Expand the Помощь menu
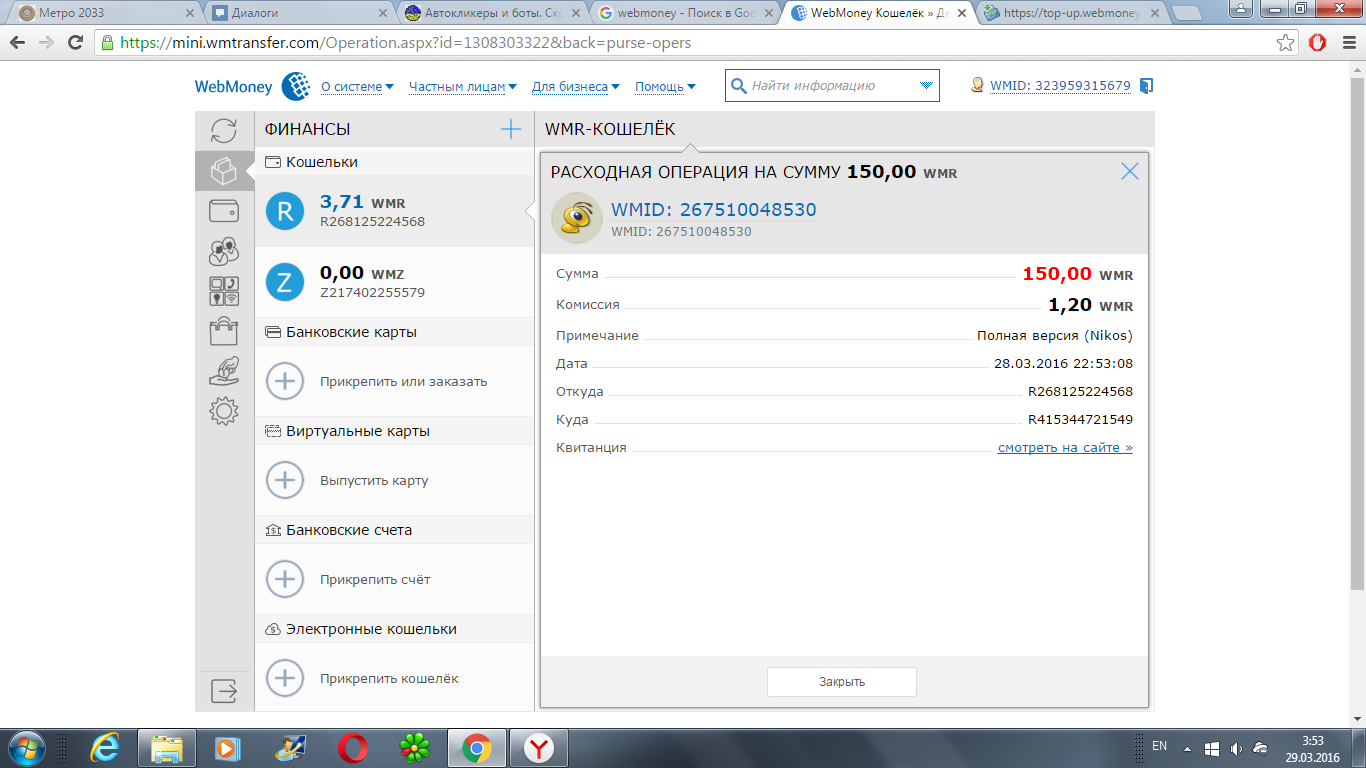 pos(665,87)
